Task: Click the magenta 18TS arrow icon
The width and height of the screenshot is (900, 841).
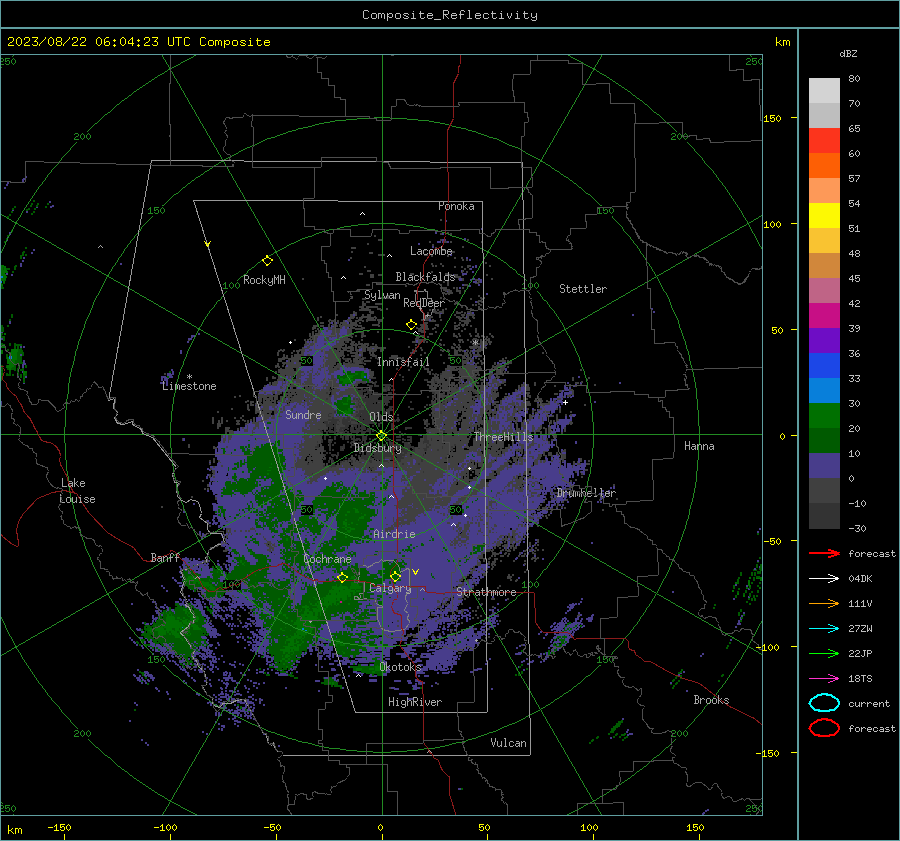Action: pyautogui.click(x=824, y=679)
